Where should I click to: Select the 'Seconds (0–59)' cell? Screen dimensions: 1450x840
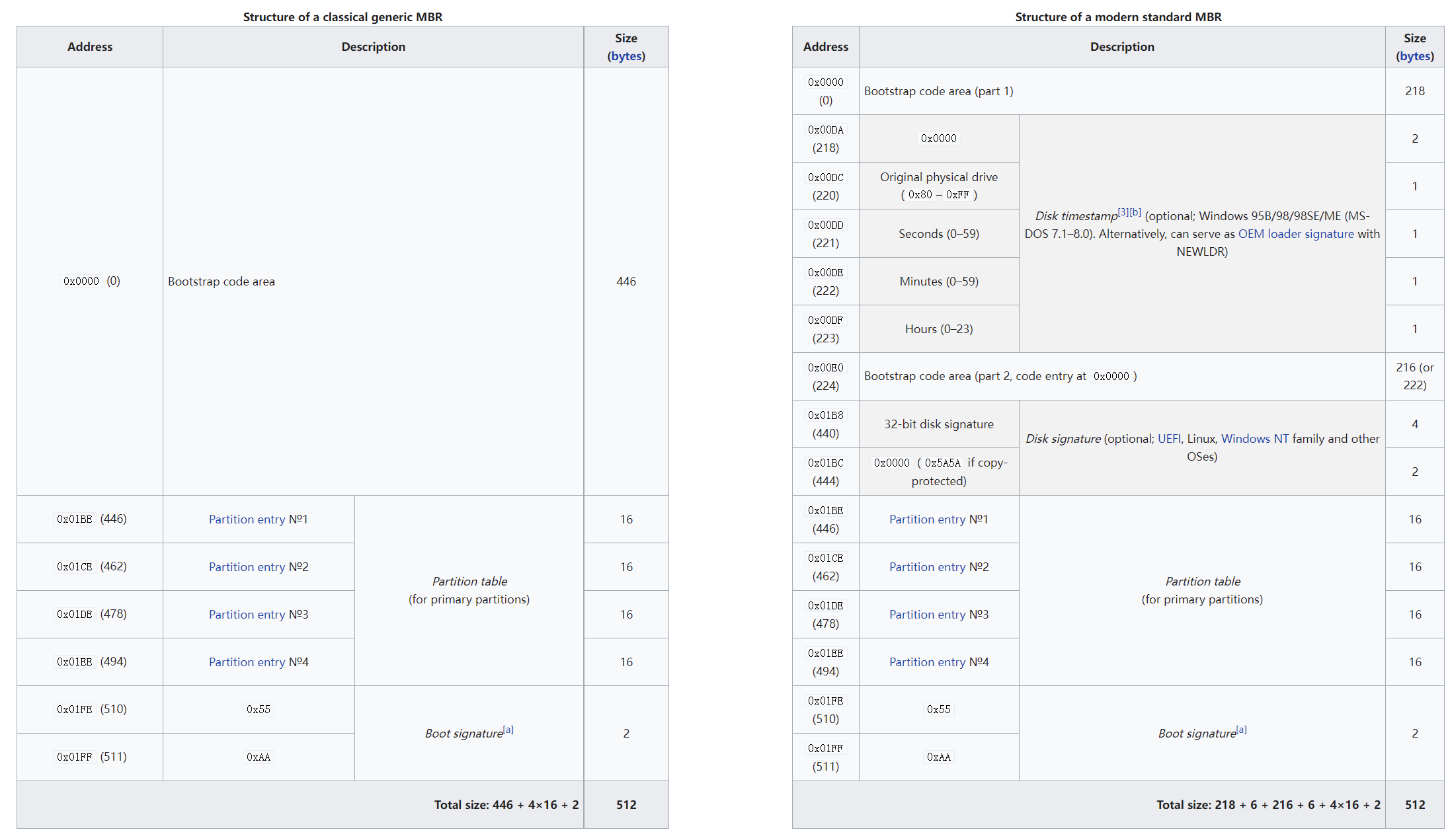click(x=939, y=234)
